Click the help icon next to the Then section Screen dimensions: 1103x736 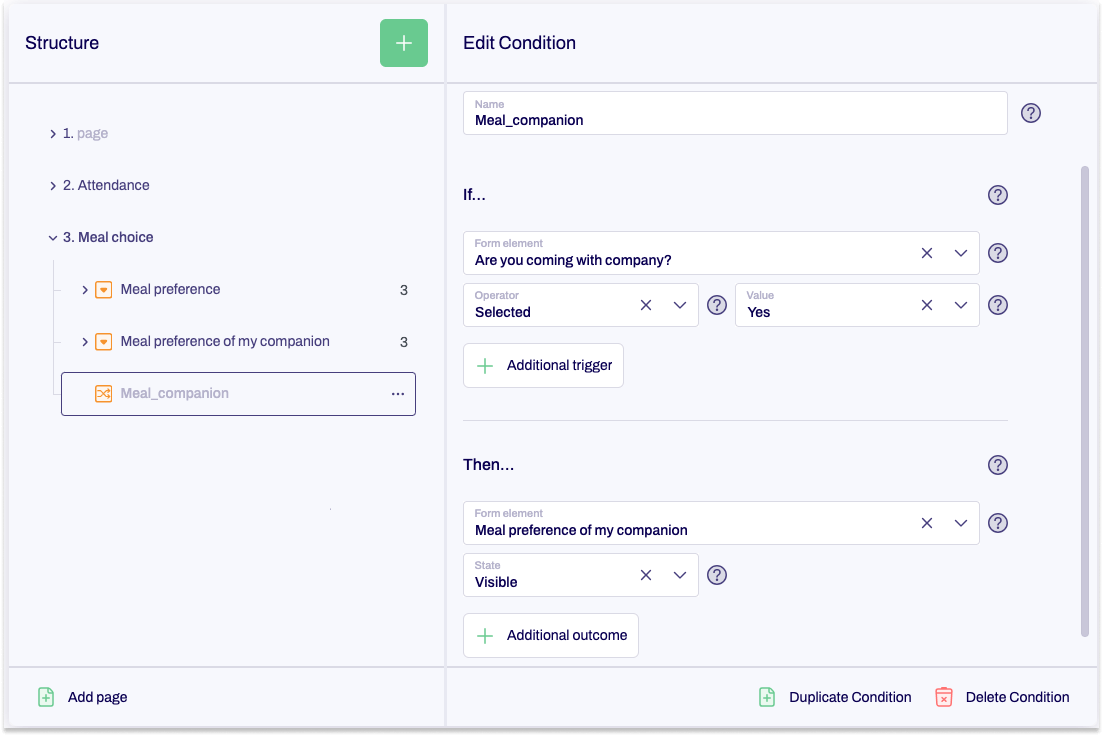pyautogui.click(x=997, y=464)
